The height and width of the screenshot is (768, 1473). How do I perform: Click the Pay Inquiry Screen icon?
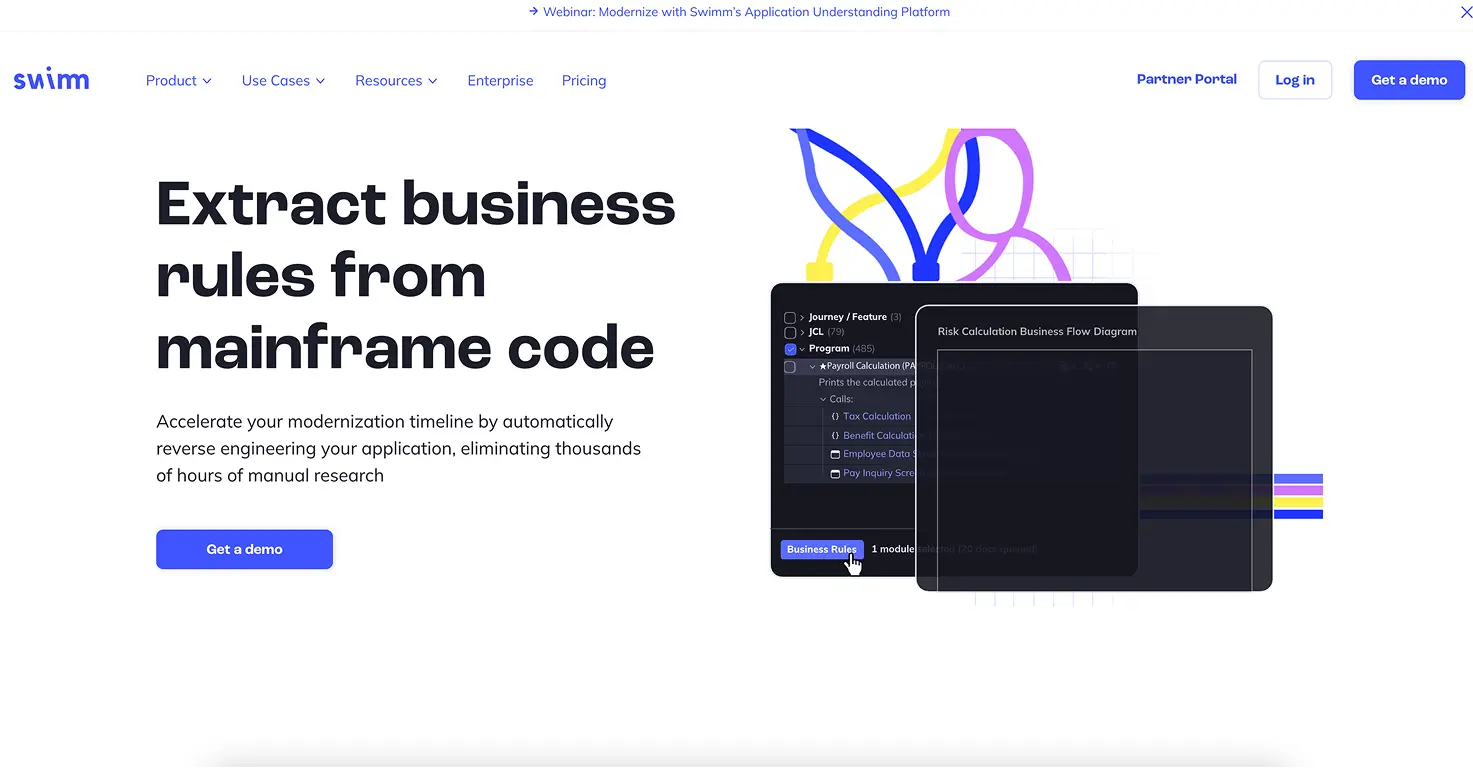click(x=835, y=473)
